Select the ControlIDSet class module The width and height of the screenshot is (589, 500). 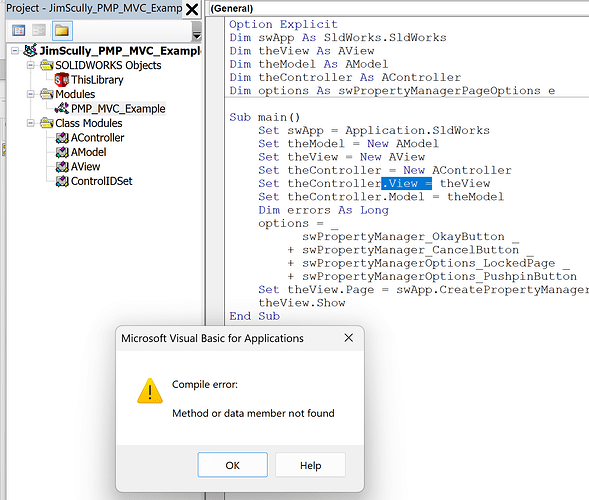[101, 181]
